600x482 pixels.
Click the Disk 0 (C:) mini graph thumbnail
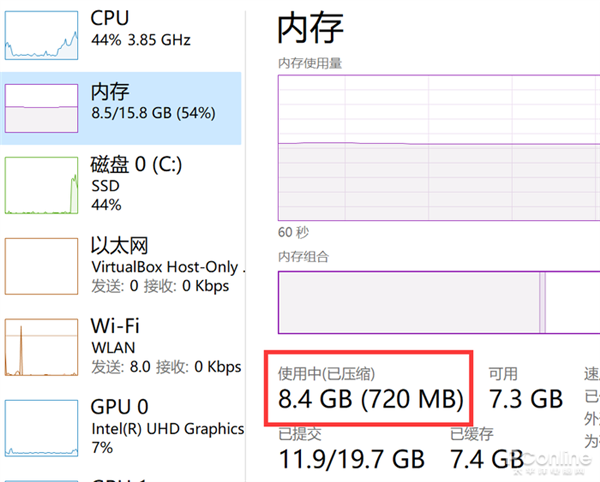42,184
